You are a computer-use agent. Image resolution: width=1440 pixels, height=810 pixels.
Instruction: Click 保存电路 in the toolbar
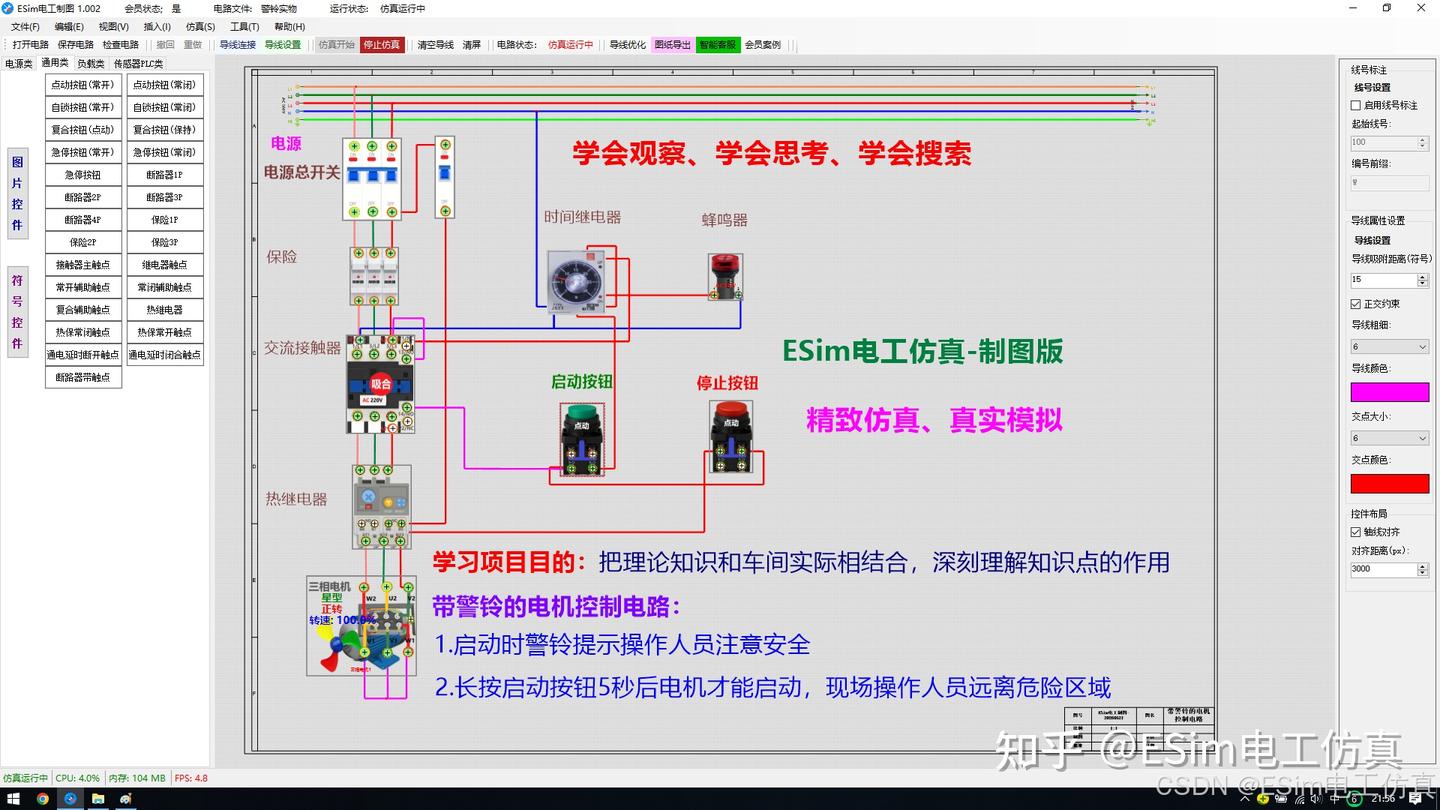pyautogui.click(x=76, y=45)
